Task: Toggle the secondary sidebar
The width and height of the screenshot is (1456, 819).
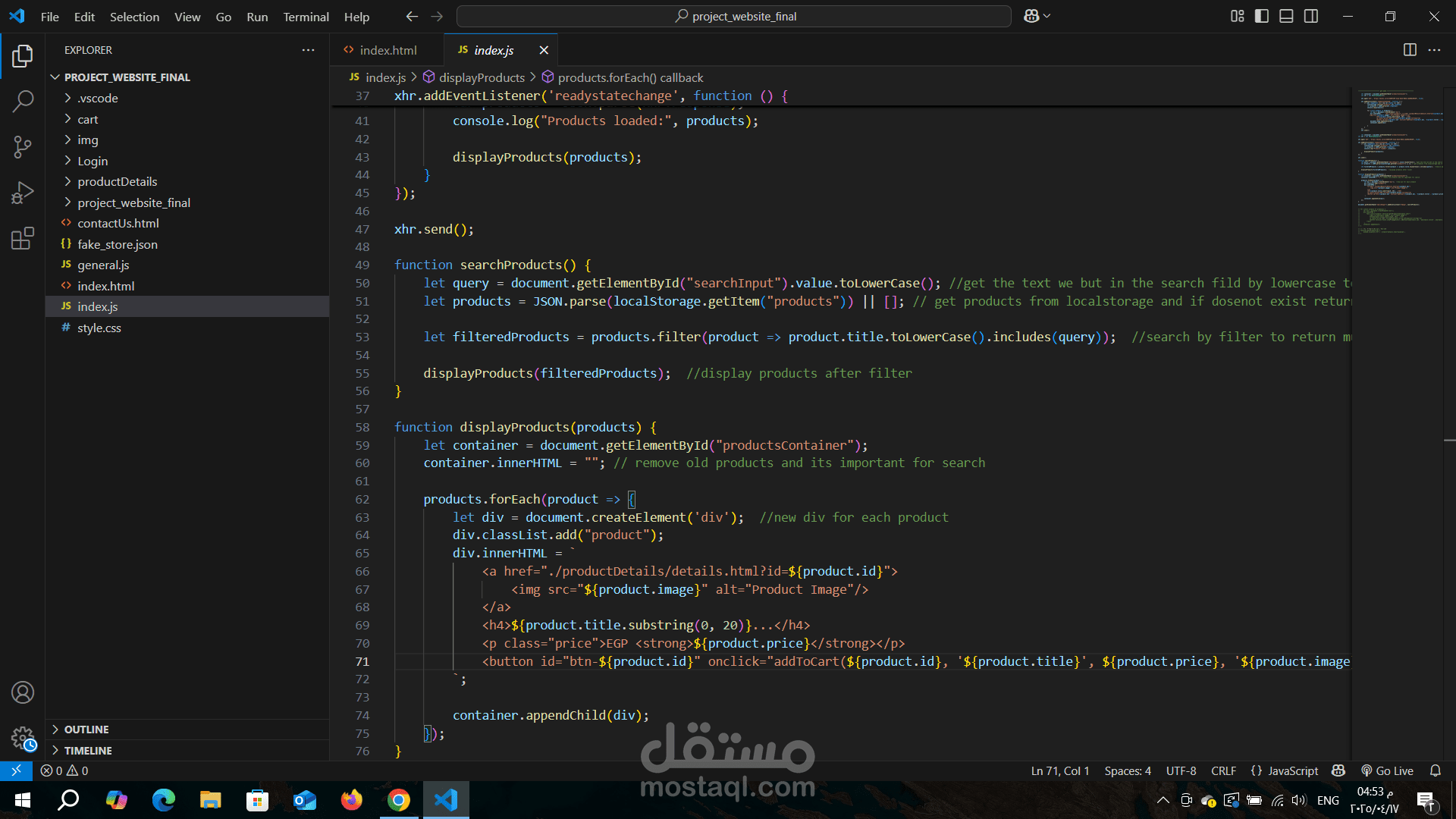Action: (1311, 16)
